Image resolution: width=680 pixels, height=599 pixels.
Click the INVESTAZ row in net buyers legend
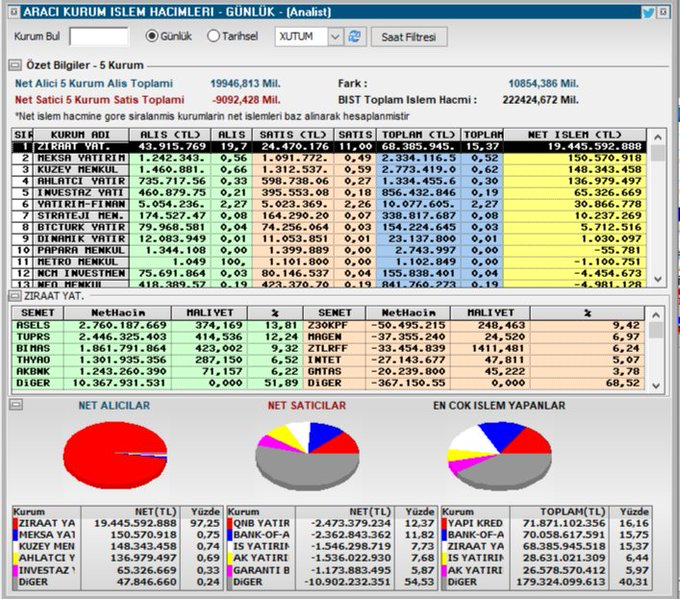(117, 570)
